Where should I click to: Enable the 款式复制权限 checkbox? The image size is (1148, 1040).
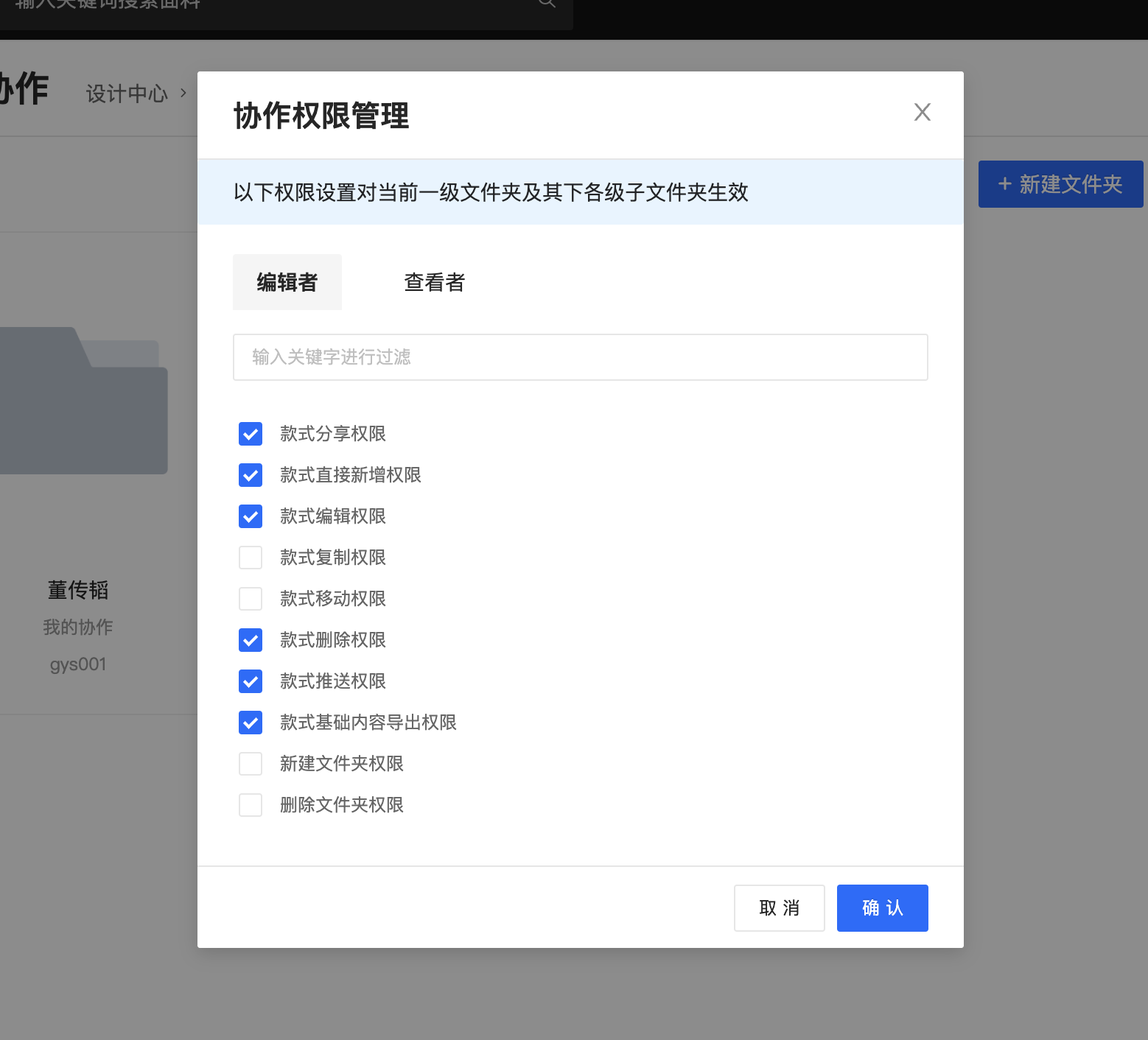click(x=251, y=558)
